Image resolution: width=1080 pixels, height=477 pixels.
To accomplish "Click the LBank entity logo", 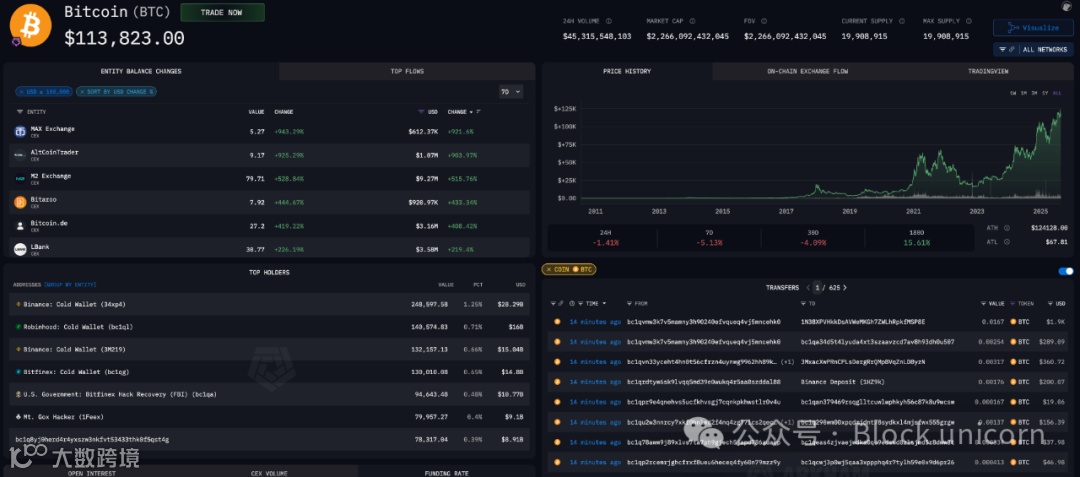I will (20, 249).
